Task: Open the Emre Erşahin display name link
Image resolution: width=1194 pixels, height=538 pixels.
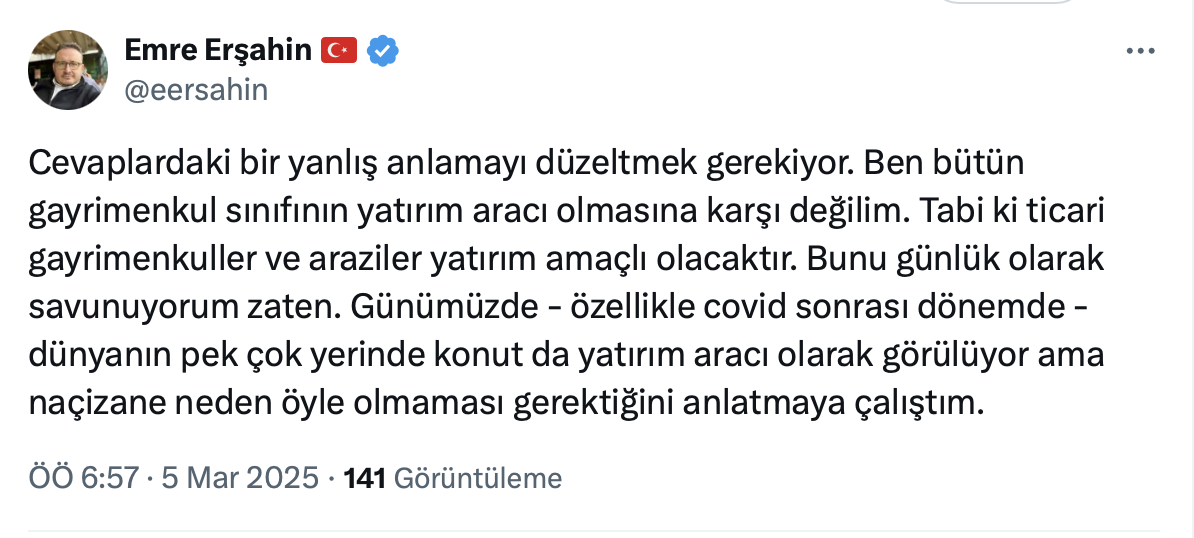Action: pos(218,50)
